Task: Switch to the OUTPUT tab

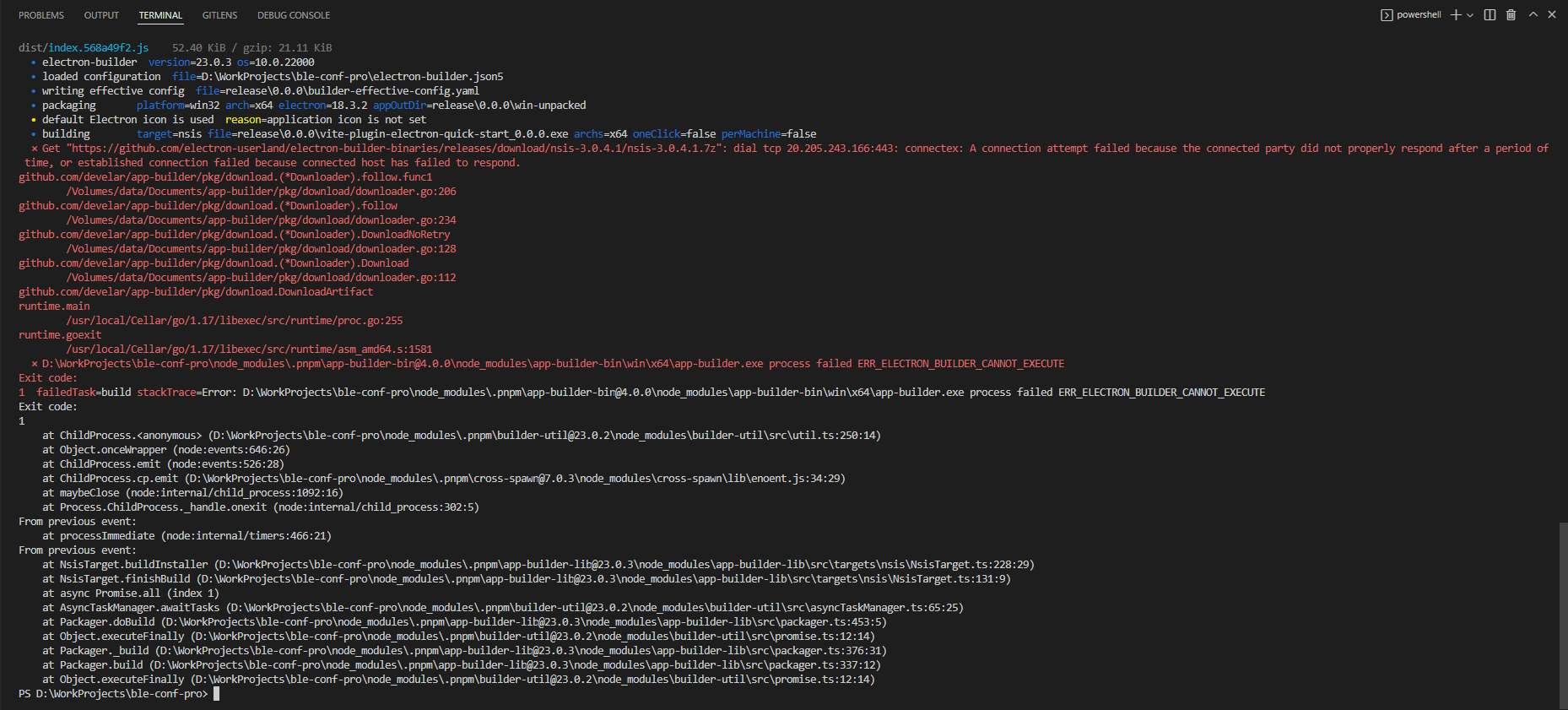Action: (101, 14)
